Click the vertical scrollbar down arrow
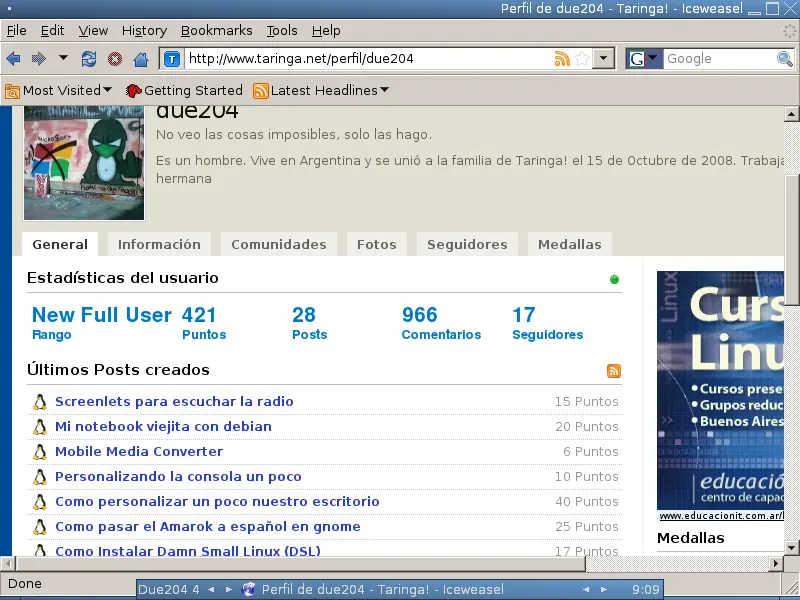Screen dimensions: 800x600 click(791, 548)
